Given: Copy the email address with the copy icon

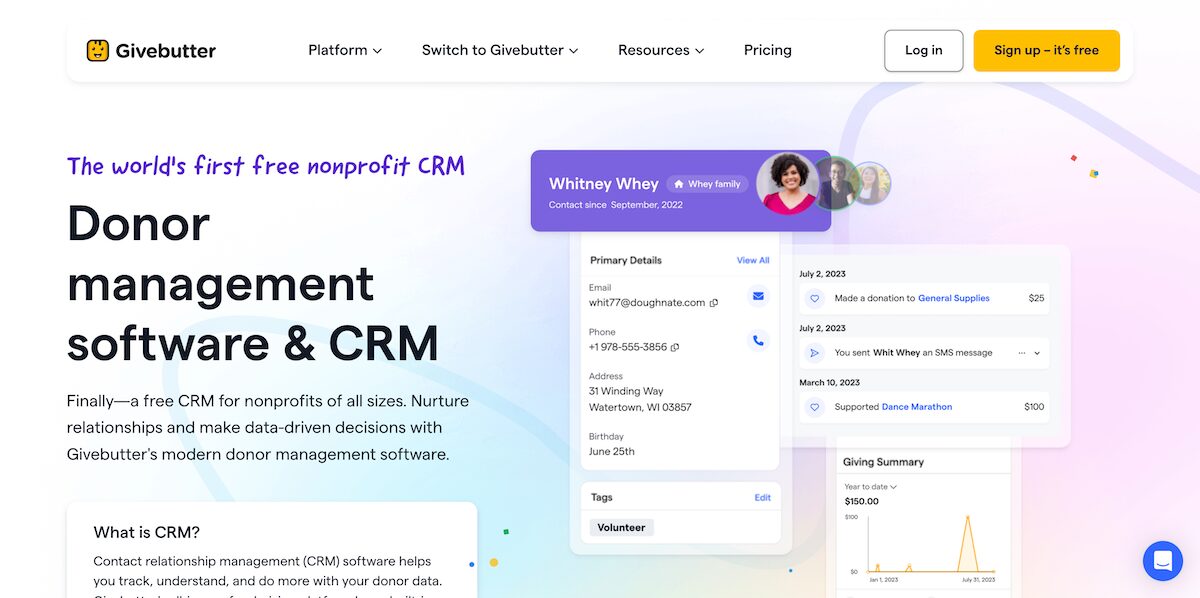Looking at the screenshot, I should click(x=714, y=303).
